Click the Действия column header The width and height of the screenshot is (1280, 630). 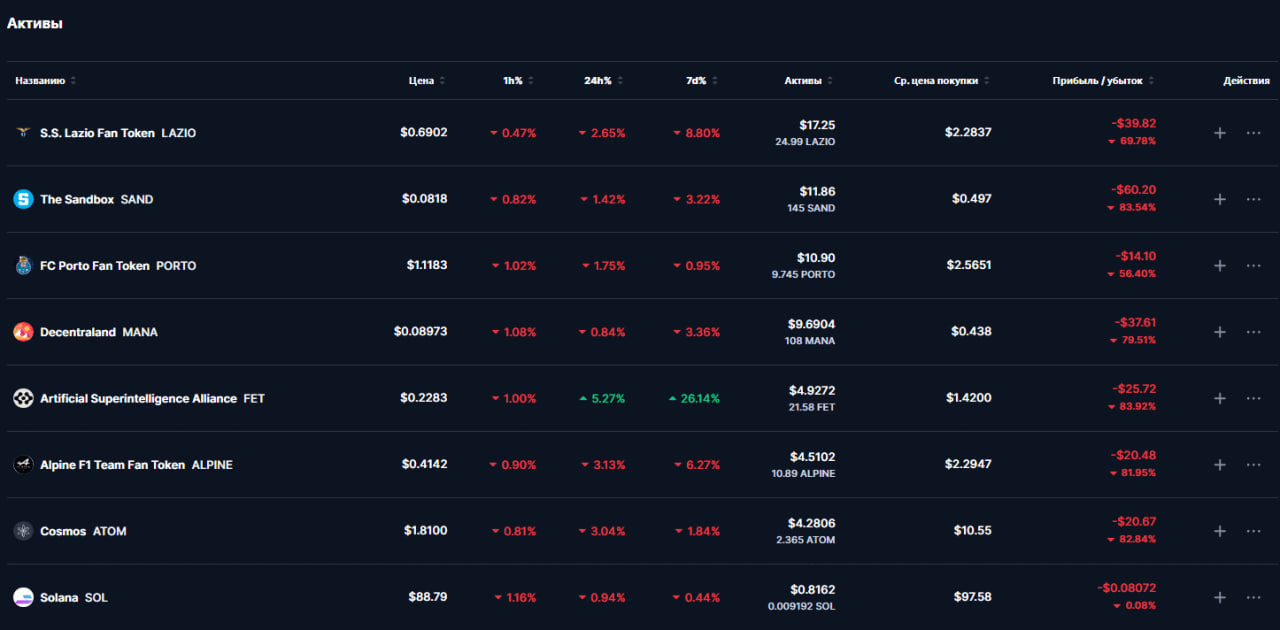tap(1246, 80)
